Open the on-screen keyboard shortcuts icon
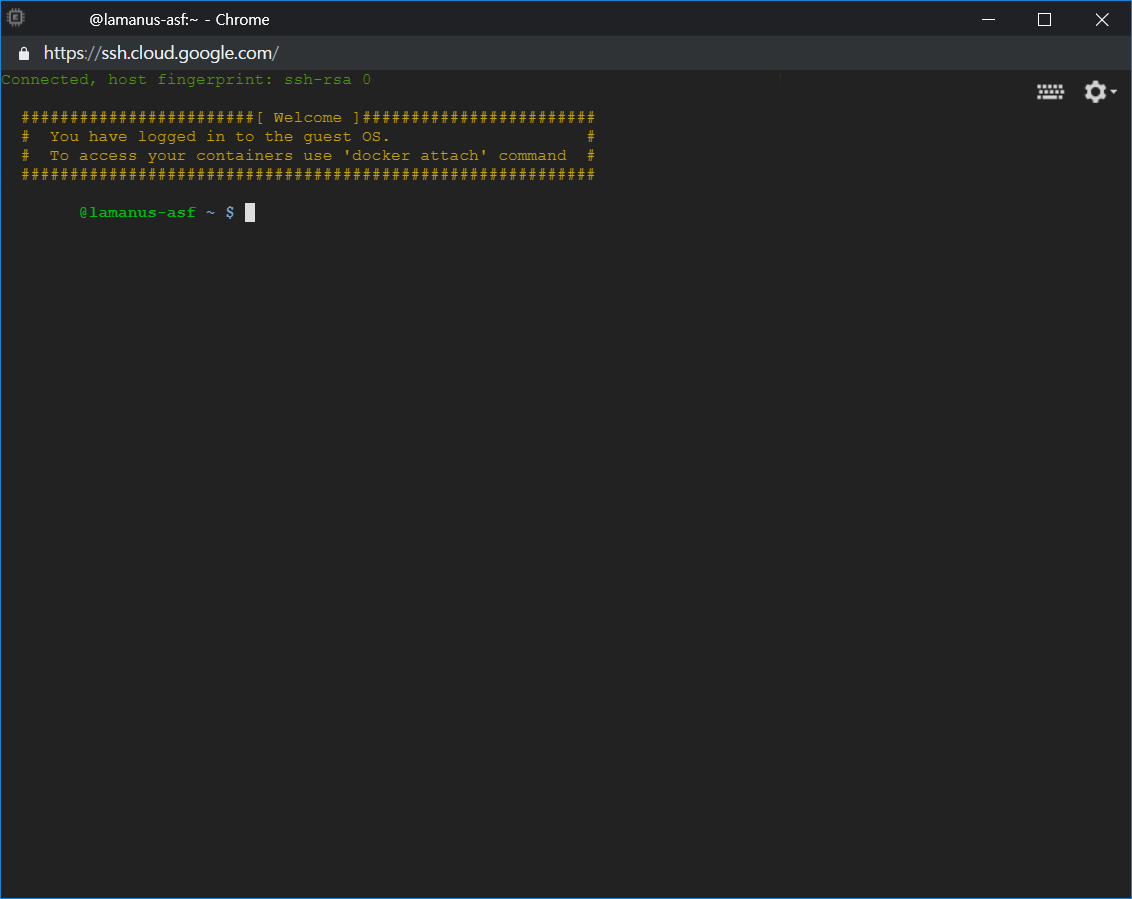This screenshot has width=1132, height=899. [x=1050, y=92]
